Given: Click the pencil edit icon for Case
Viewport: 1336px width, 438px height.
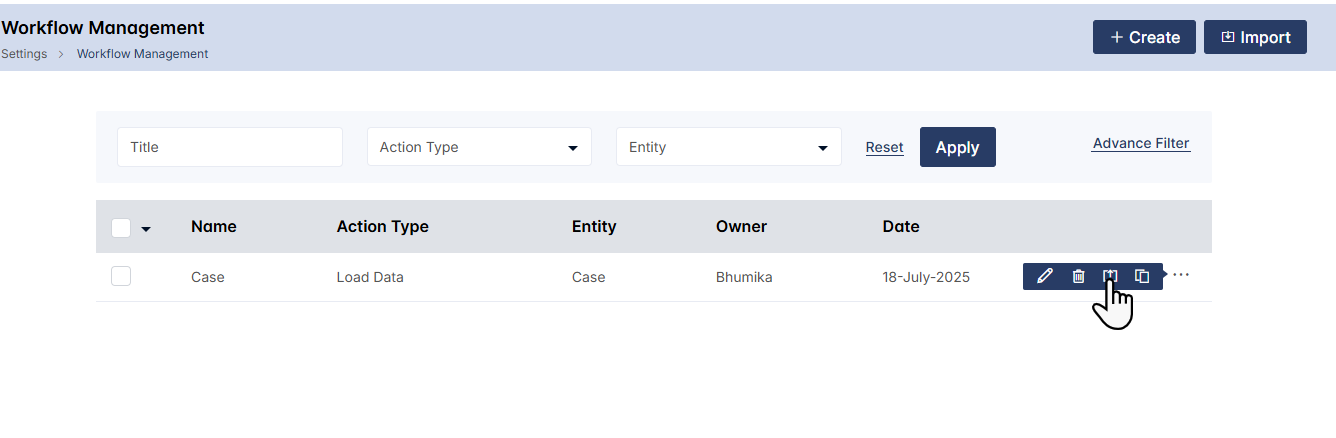Looking at the screenshot, I should click(1045, 277).
